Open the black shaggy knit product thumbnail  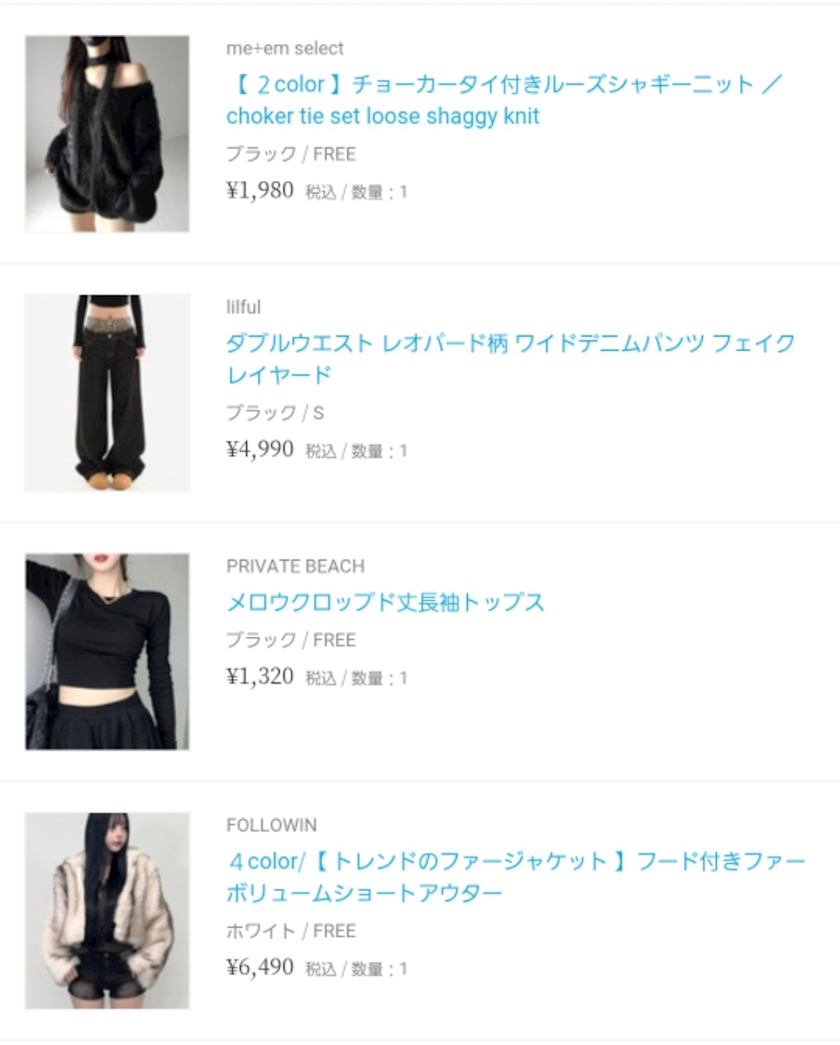click(x=107, y=134)
